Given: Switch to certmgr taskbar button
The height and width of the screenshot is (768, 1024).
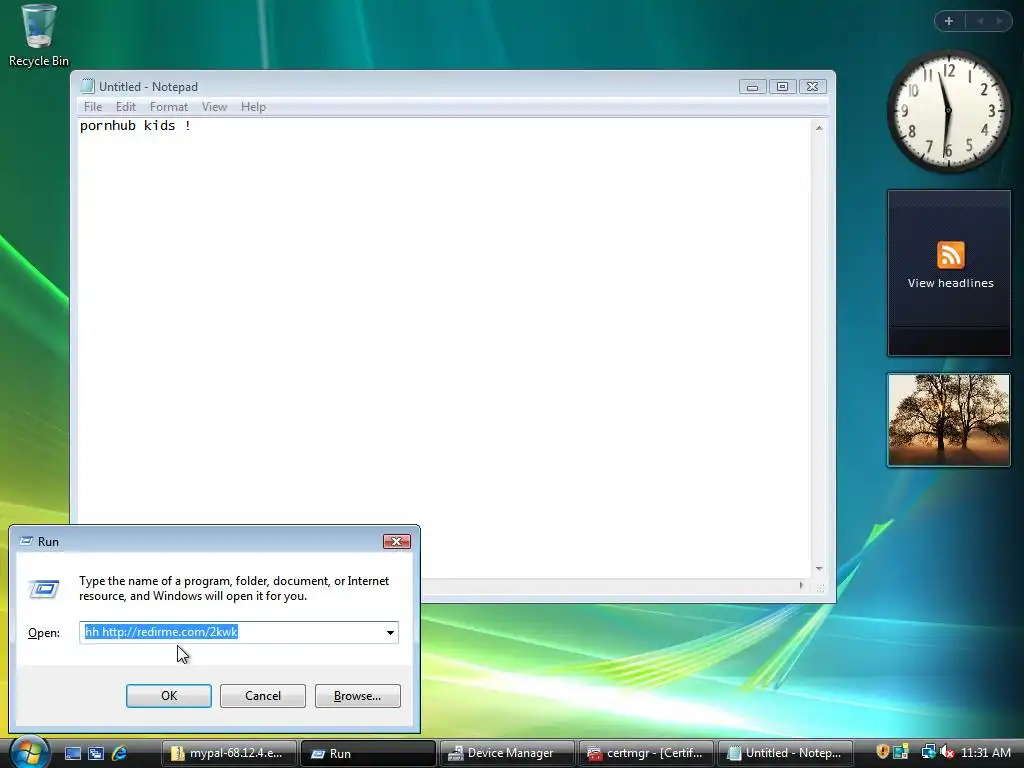Looking at the screenshot, I should (x=646, y=753).
